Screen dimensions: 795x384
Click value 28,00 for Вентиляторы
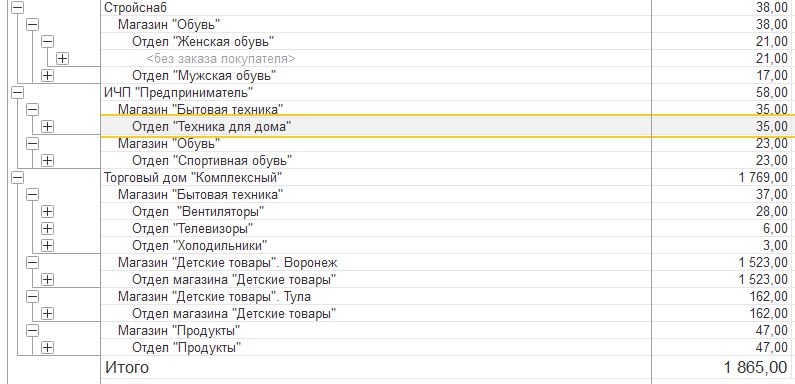point(772,212)
